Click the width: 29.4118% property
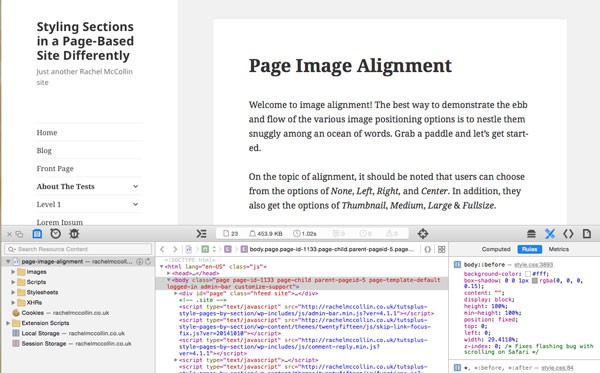 pyautogui.click(x=491, y=339)
